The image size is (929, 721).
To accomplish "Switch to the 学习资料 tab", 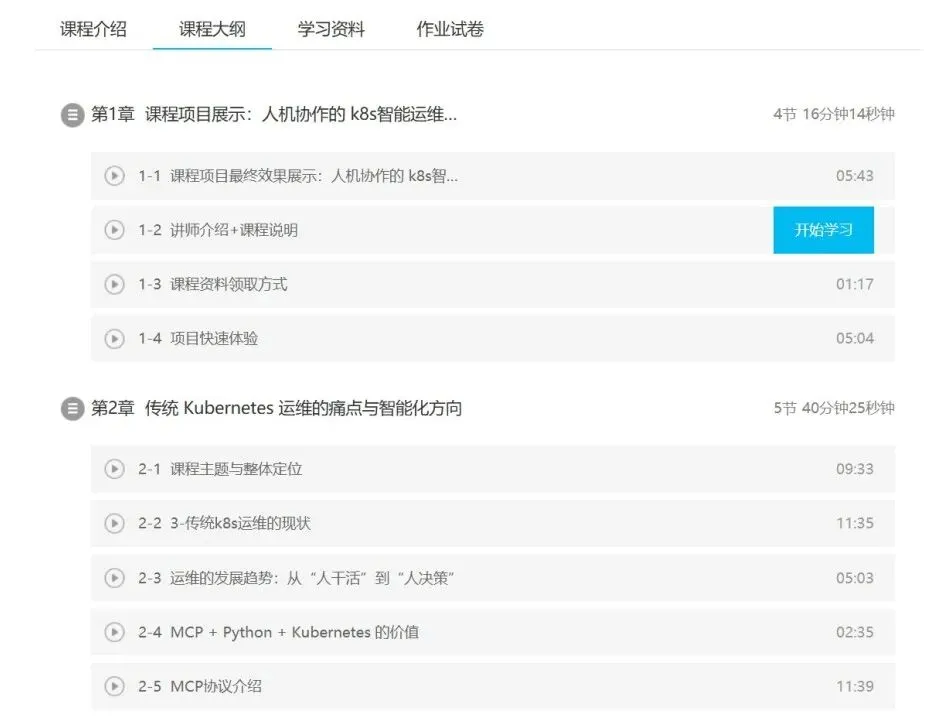I will point(331,29).
